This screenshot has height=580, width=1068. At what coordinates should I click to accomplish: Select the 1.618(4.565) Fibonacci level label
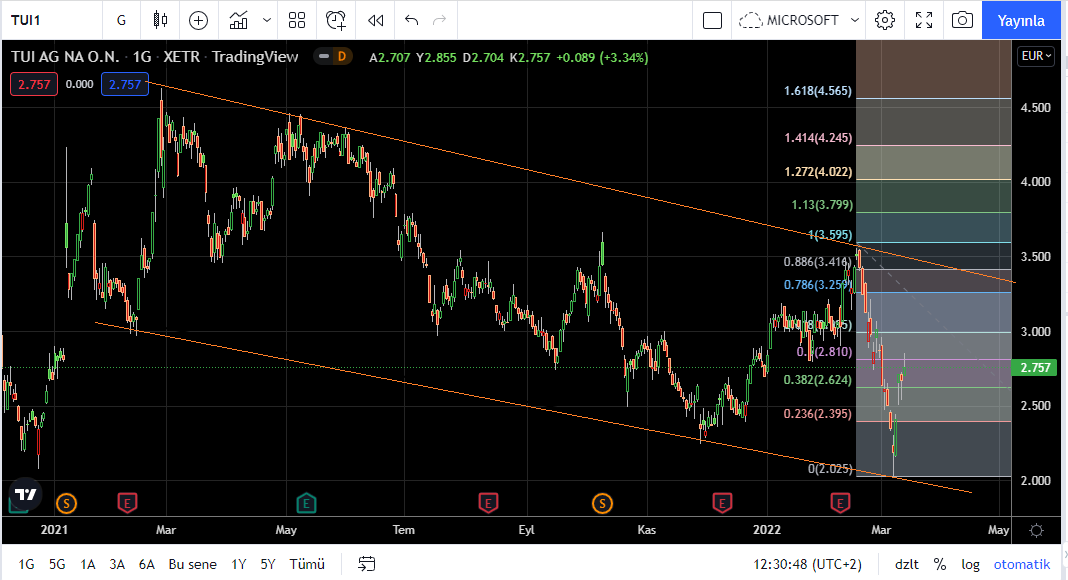click(x=817, y=91)
